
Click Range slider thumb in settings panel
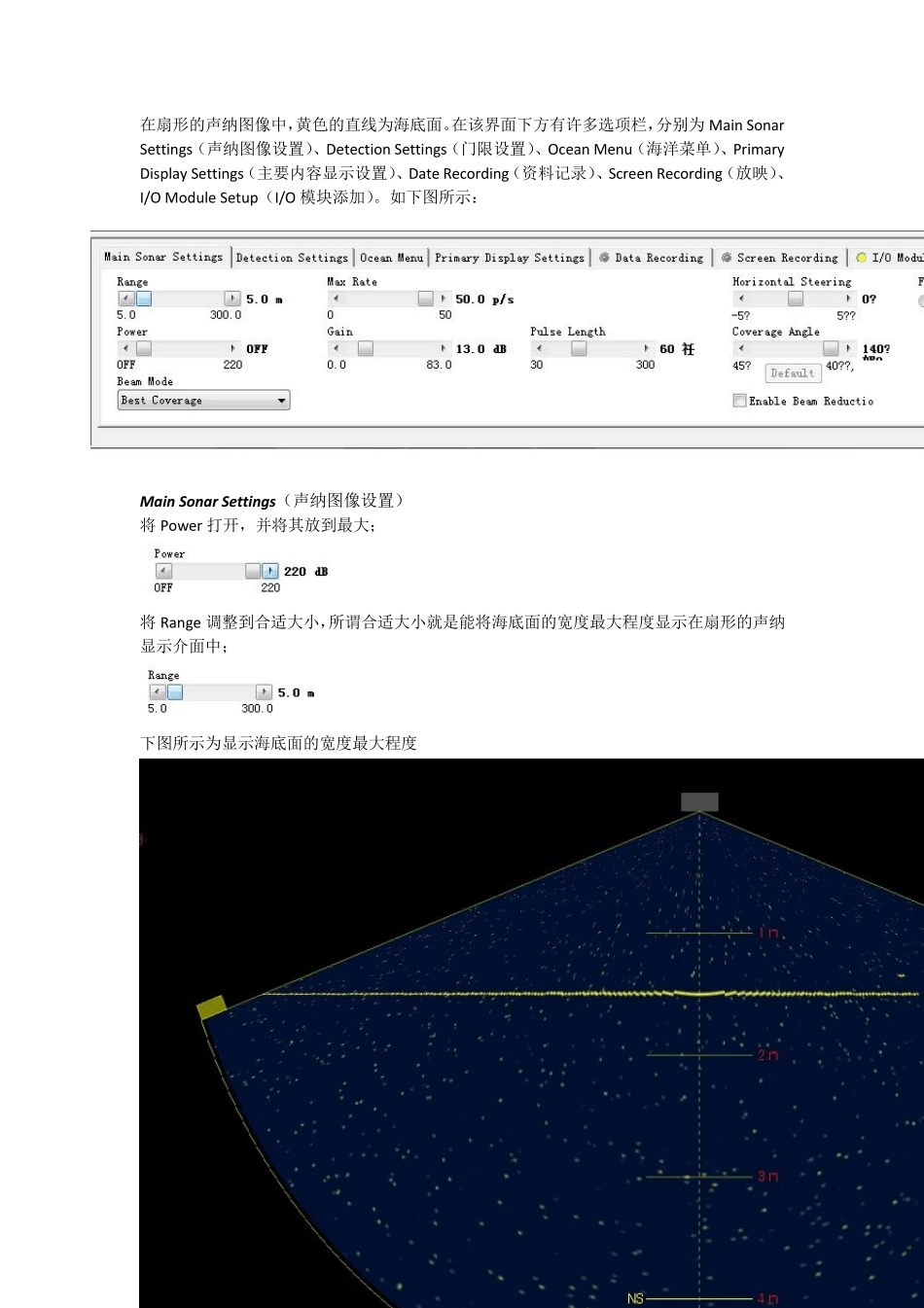coord(144,299)
